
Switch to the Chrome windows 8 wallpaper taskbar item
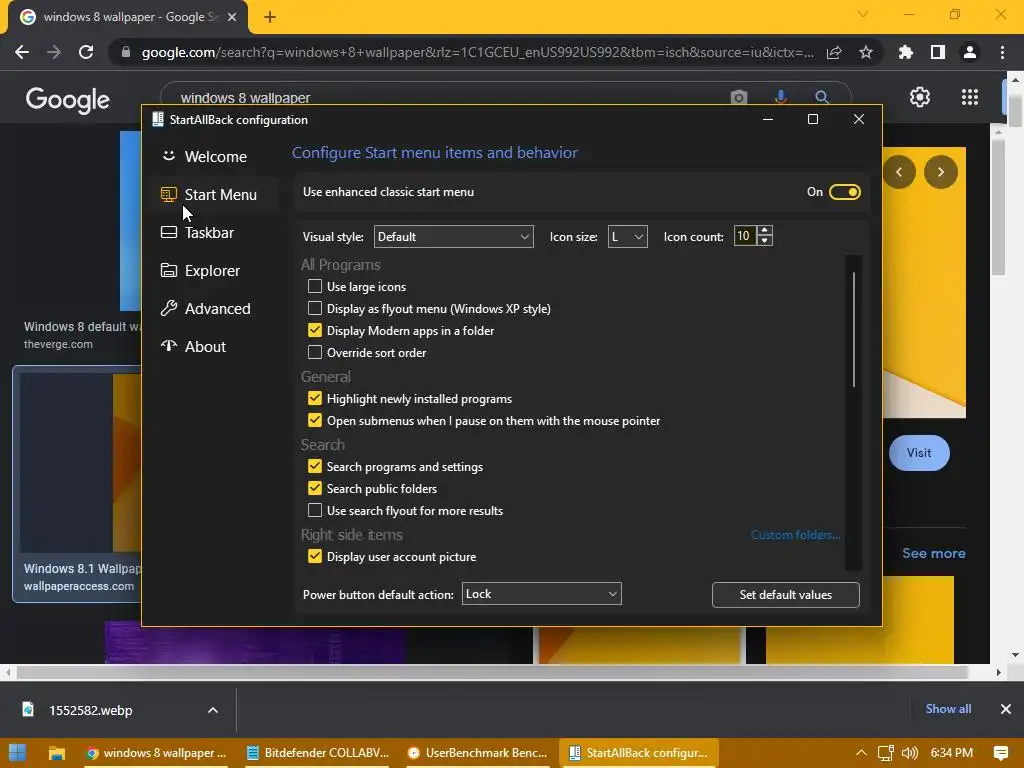pos(156,753)
